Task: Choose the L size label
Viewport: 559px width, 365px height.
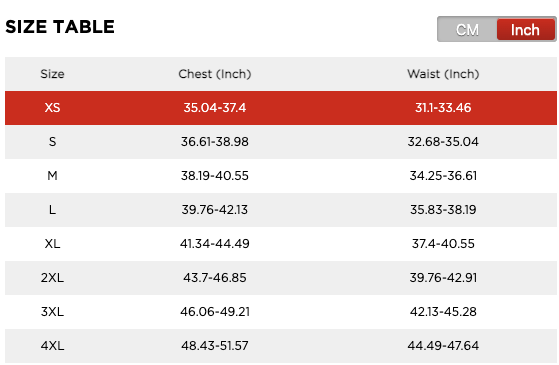Action: click(x=52, y=210)
